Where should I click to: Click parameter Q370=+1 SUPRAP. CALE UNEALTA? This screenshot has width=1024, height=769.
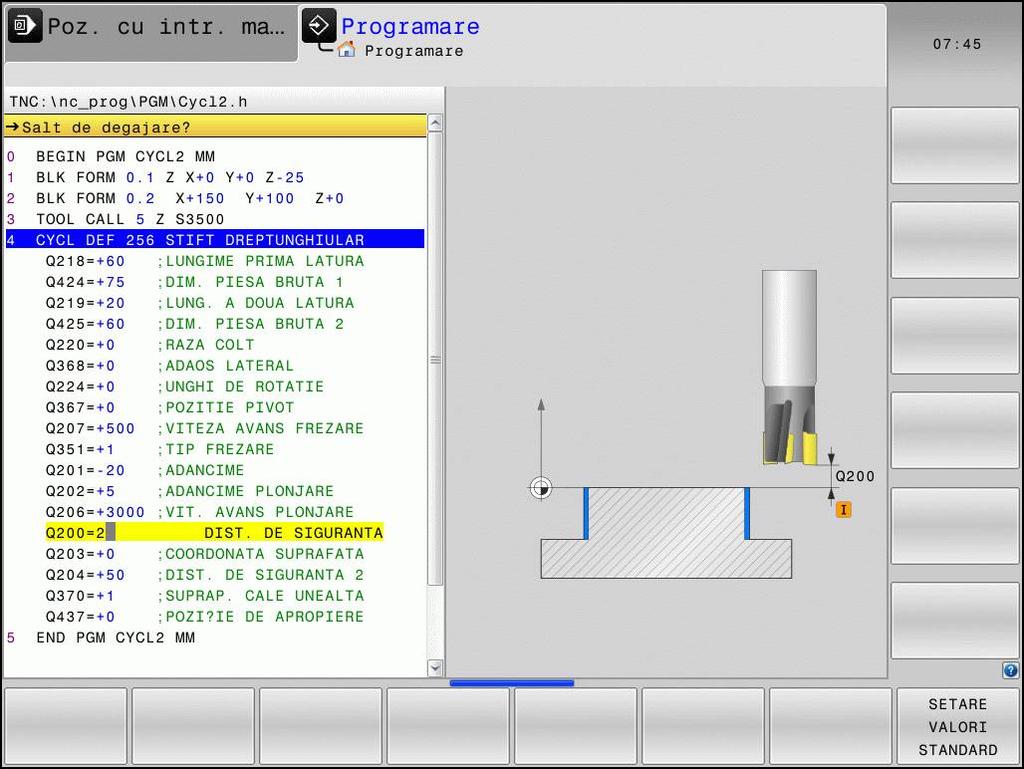pos(204,596)
